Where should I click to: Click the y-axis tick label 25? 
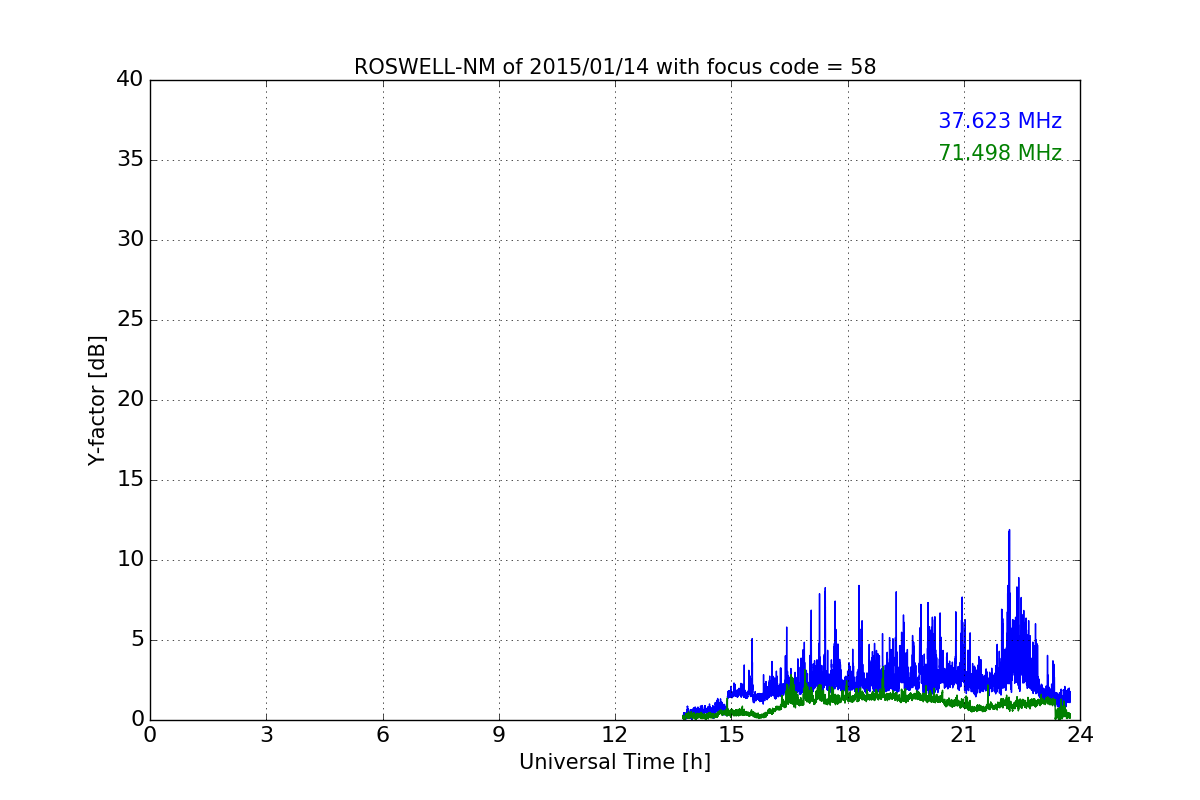130,320
